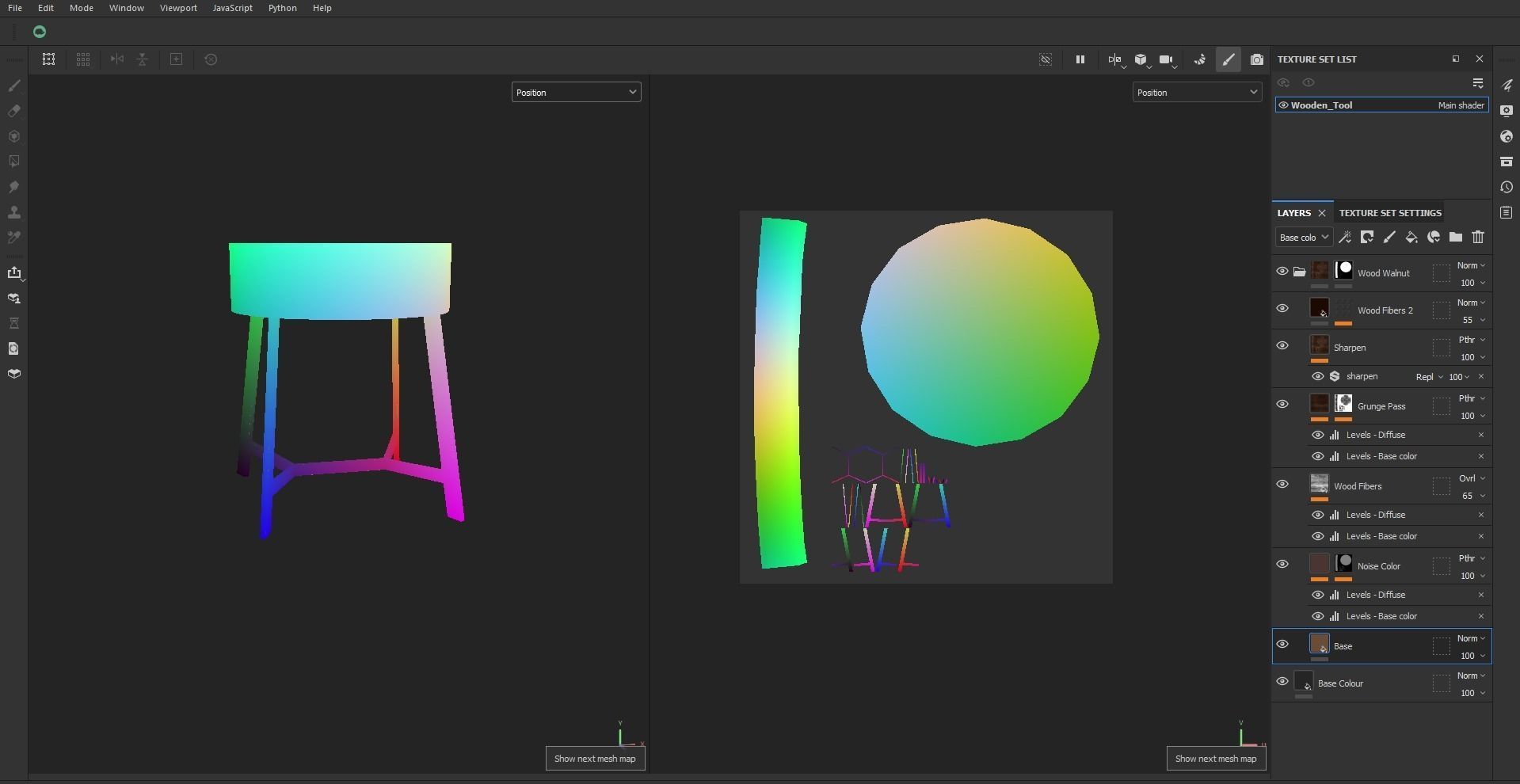The height and width of the screenshot is (784, 1520).
Task: Pause the viewport rendering
Action: pyautogui.click(x=1080, y=59)
